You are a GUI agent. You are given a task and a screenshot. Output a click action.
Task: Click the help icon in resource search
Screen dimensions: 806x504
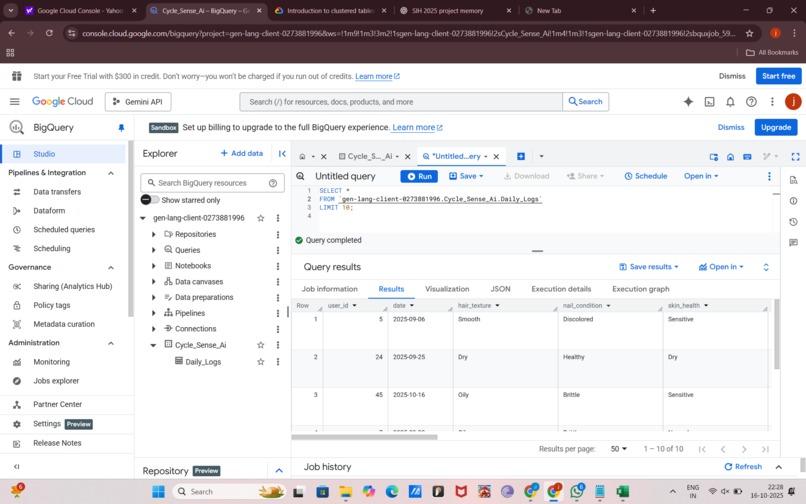tap(273, 183)
